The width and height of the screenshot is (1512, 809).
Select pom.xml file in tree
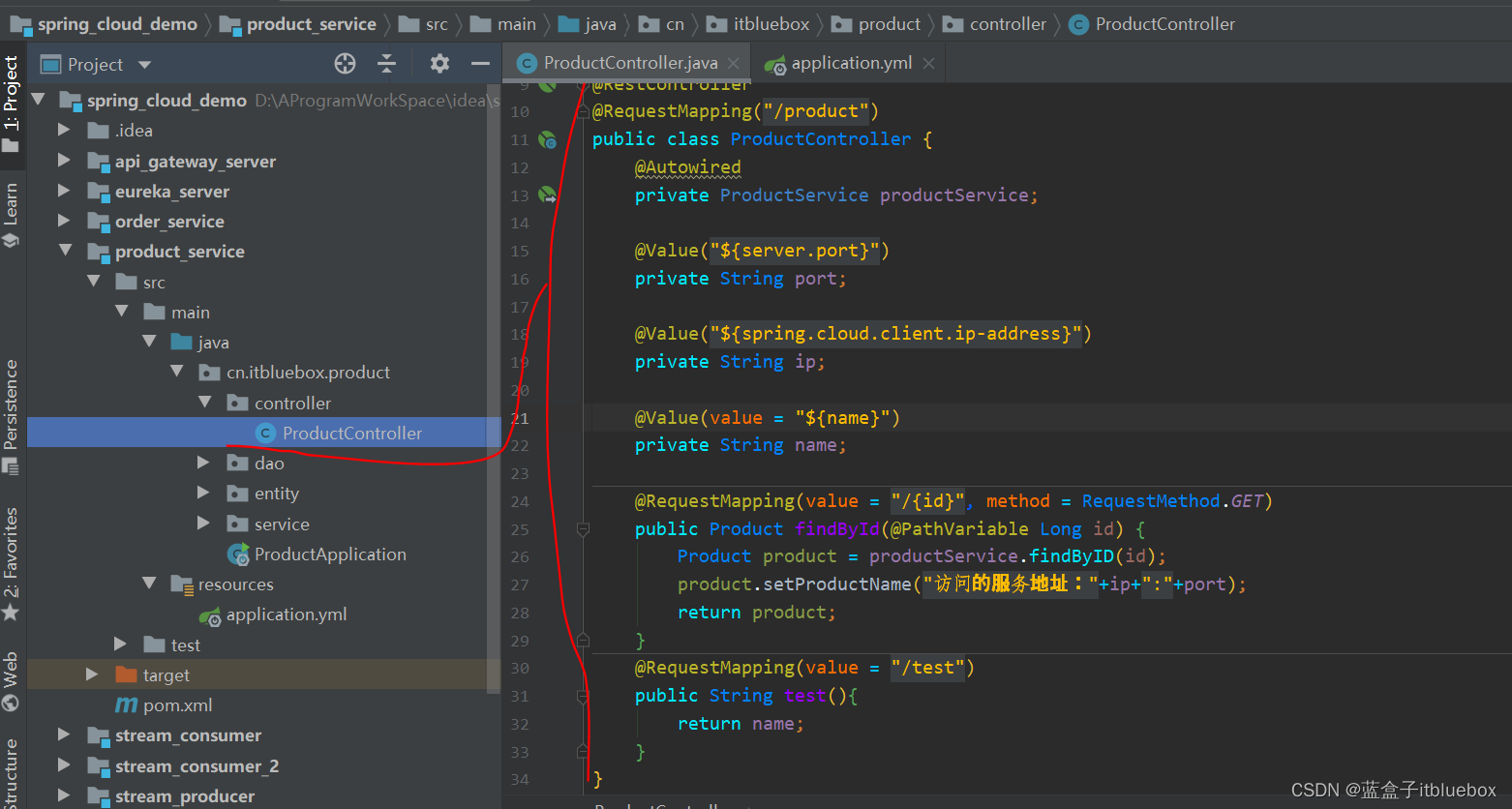click(177, 704)
